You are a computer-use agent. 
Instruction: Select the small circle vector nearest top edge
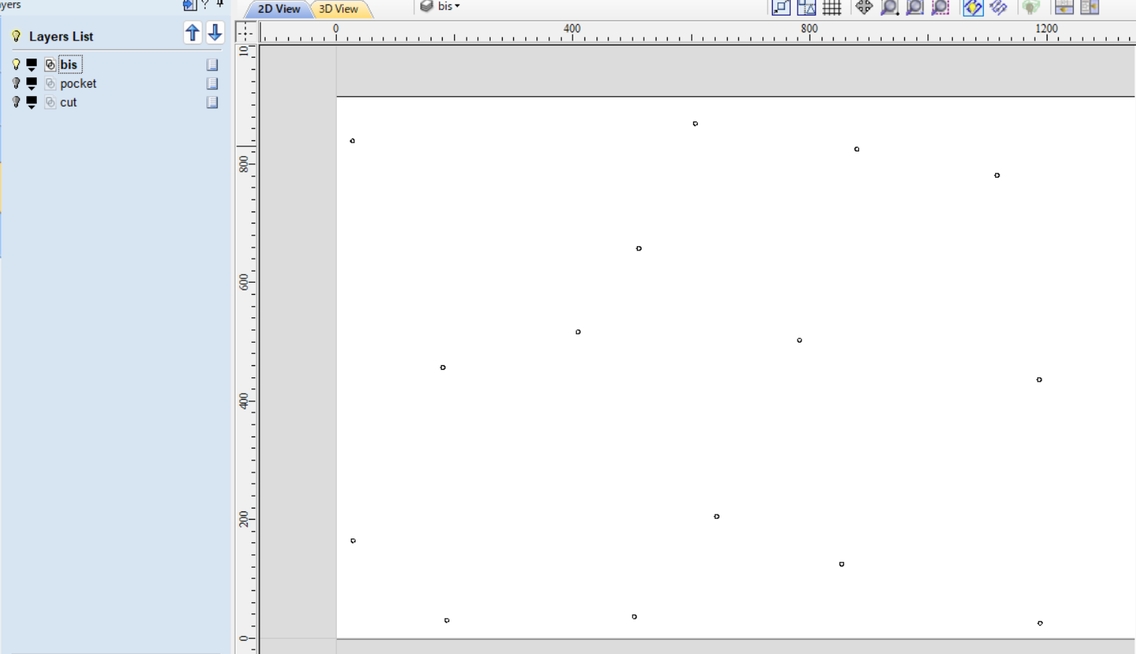point(696,124)
